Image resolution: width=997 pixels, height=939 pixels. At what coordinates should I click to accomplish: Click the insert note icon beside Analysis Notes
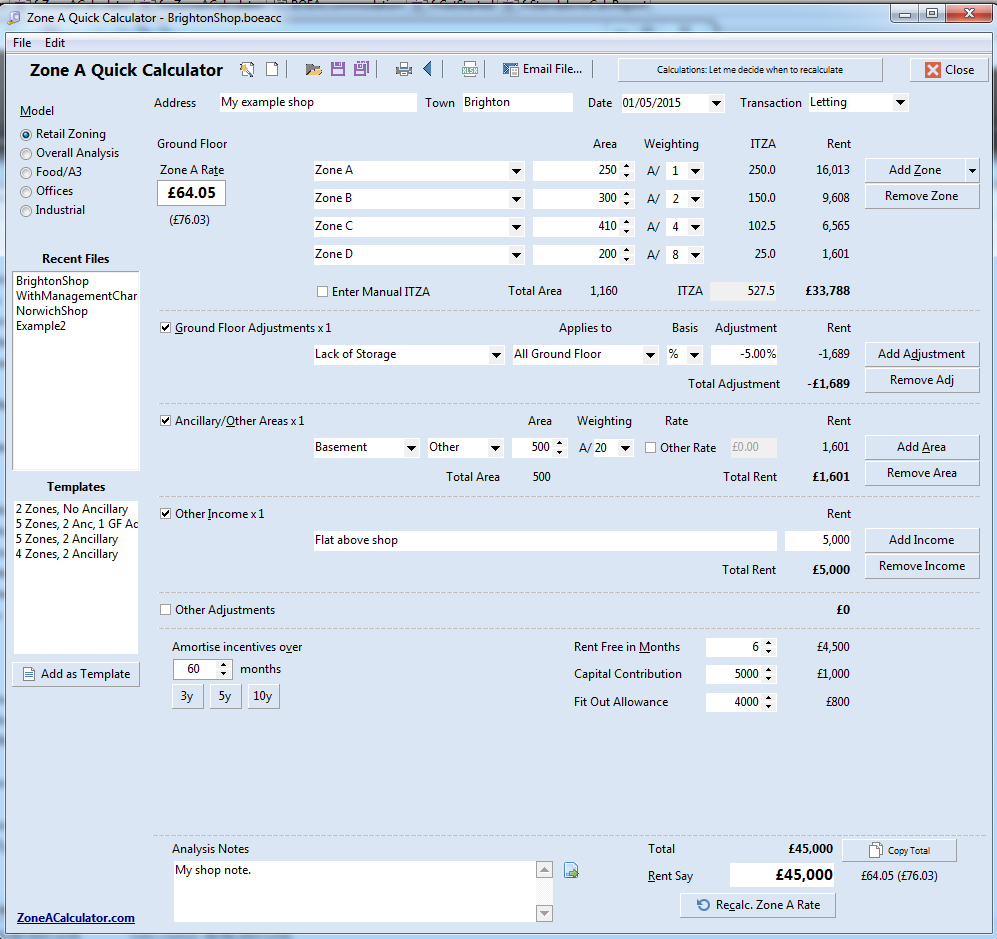coord(571,870)
